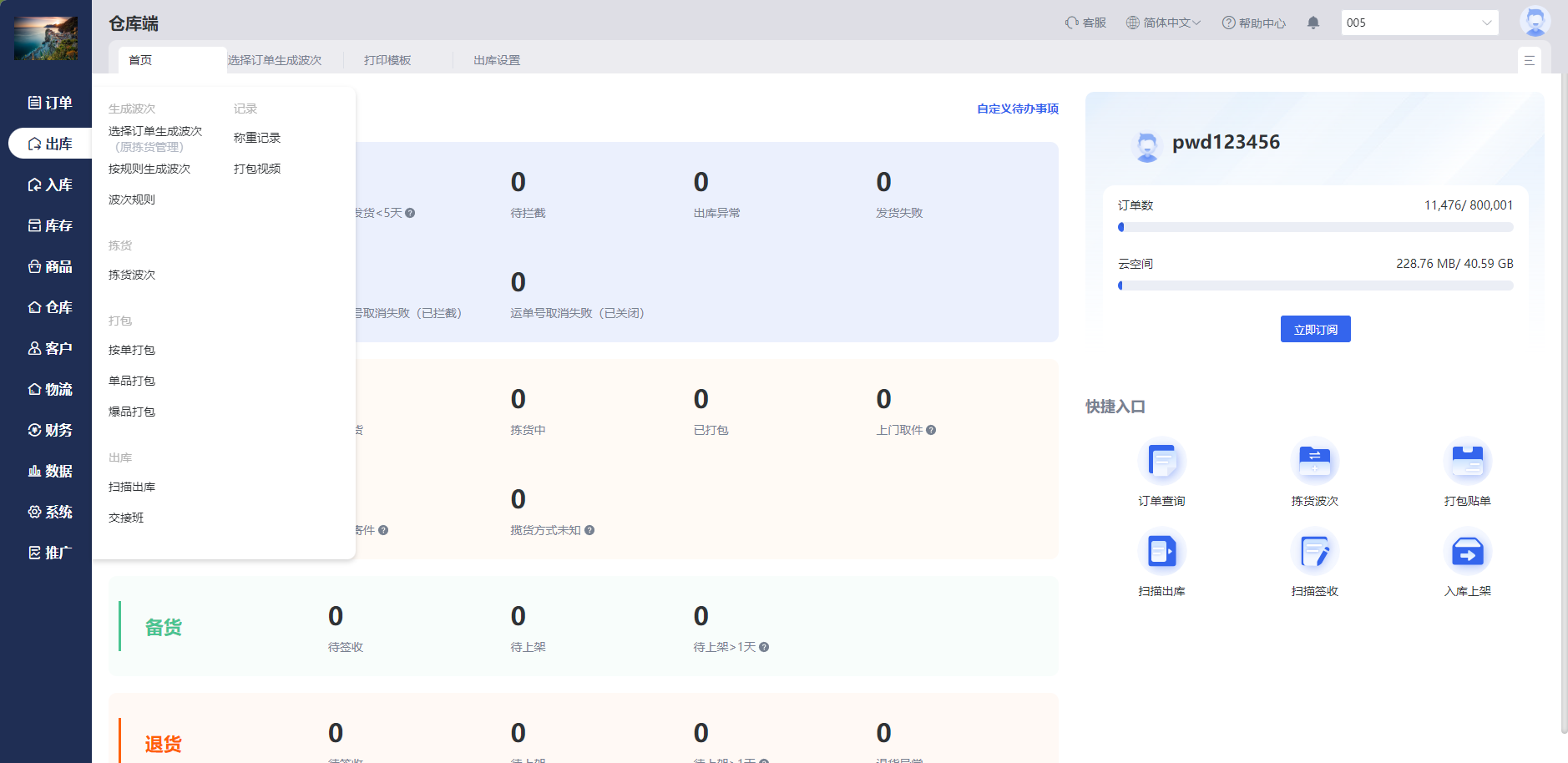The width and height of the screenshot is (1568, 763).
Task: Open 库存 in the left sidebar
Action: pyautogui.click(x=50, y=225)
